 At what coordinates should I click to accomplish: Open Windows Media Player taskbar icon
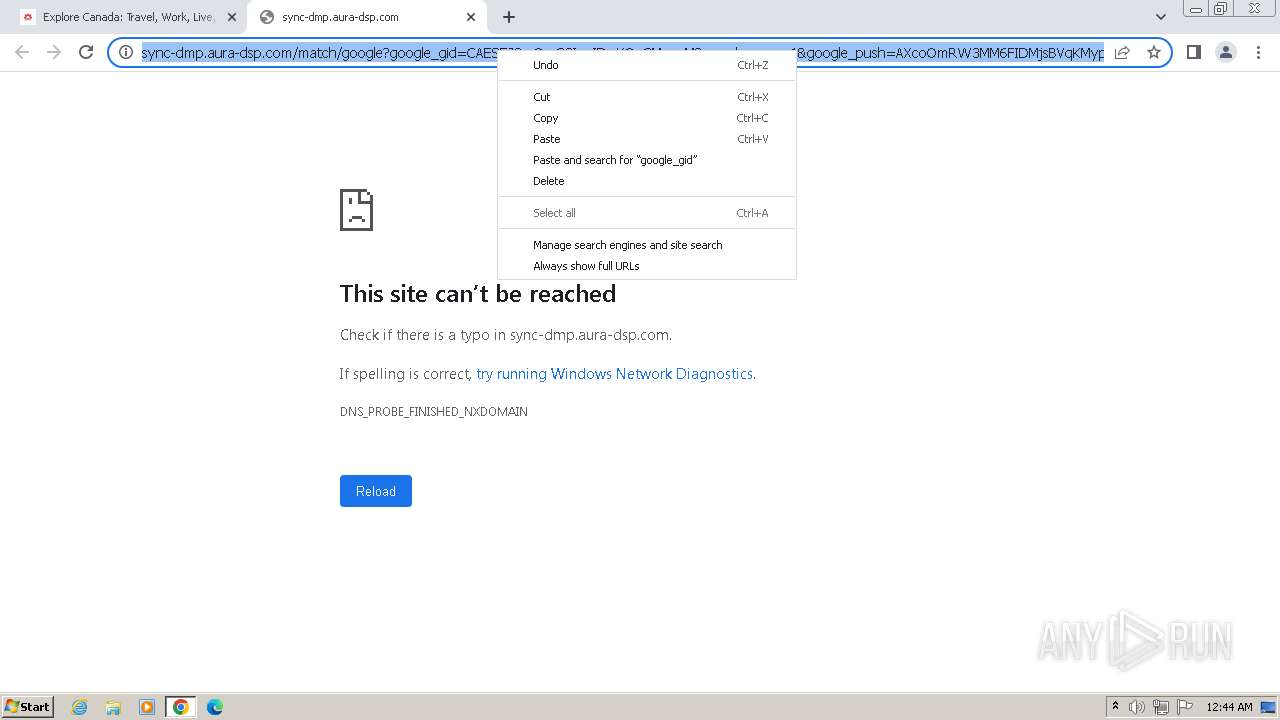point(147,707)
